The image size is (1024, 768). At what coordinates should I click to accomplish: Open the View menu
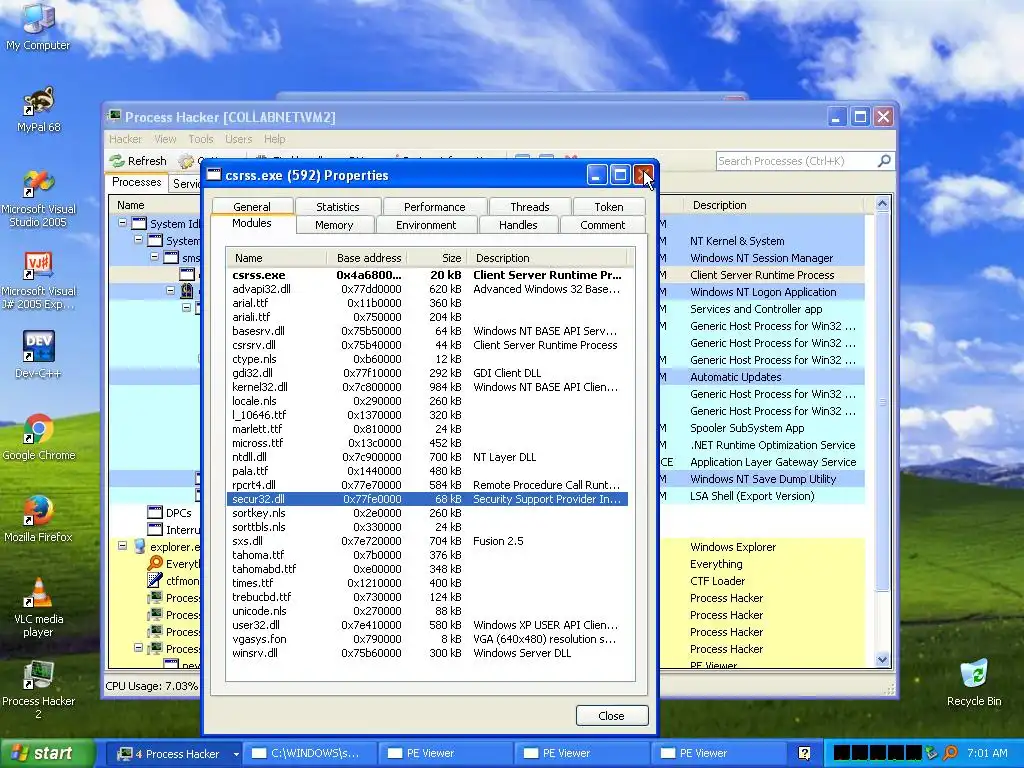165,139
